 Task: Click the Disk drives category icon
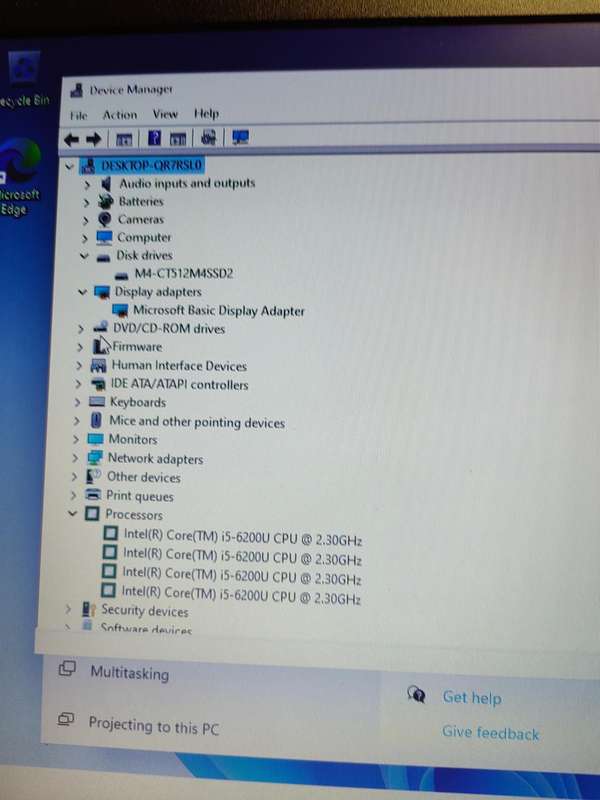tap(103, 257)
